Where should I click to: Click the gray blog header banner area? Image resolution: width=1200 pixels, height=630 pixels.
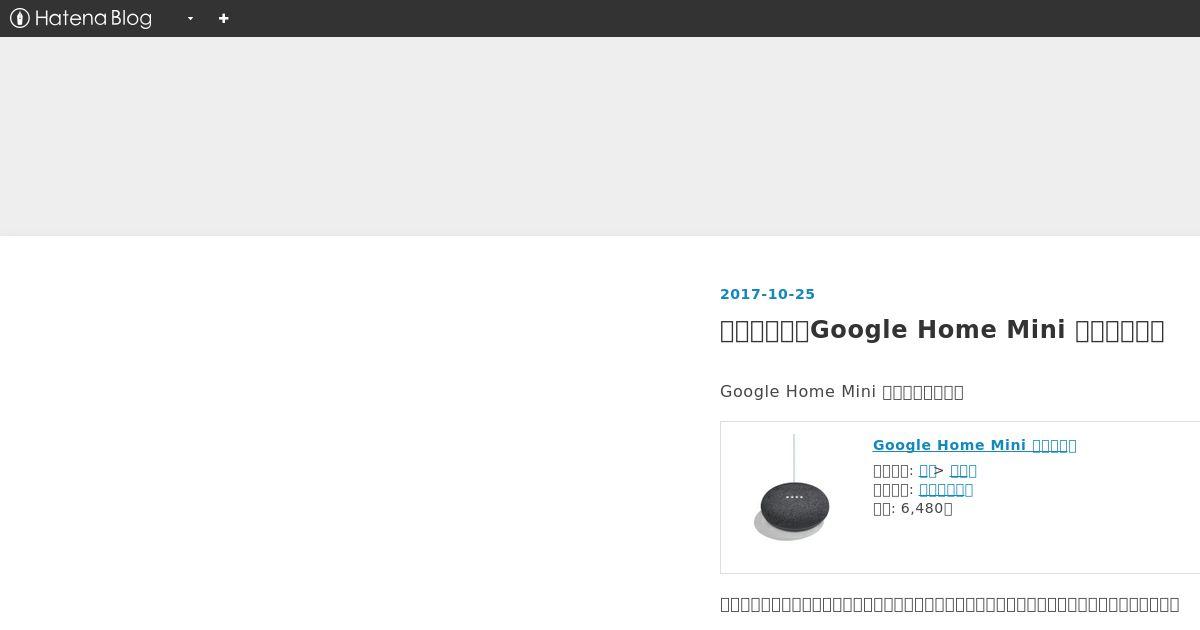coord(600,136)
